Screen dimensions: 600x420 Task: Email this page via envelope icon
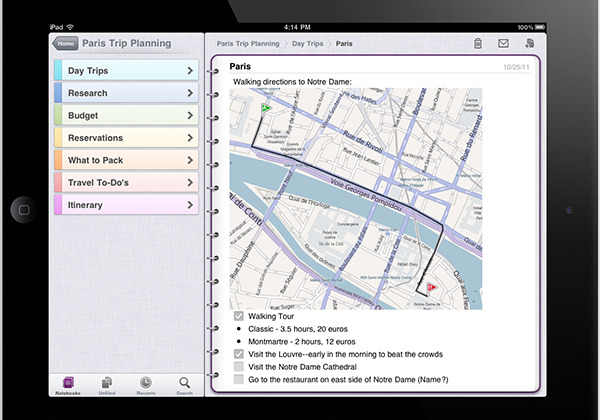pyautogui.click(x=503, y=43)
